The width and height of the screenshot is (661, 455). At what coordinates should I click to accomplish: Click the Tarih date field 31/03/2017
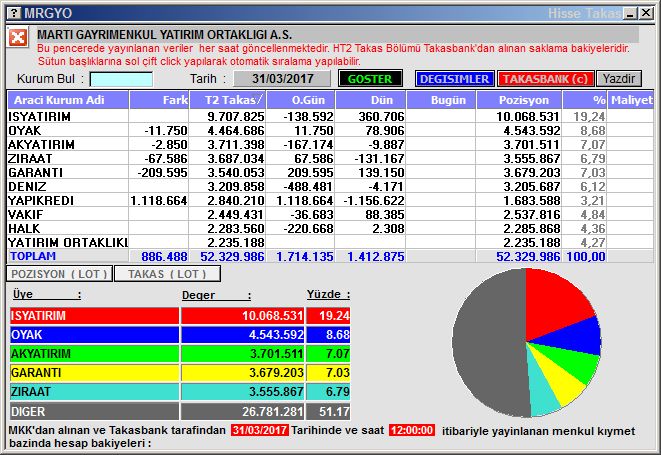(x=282, y=79)
